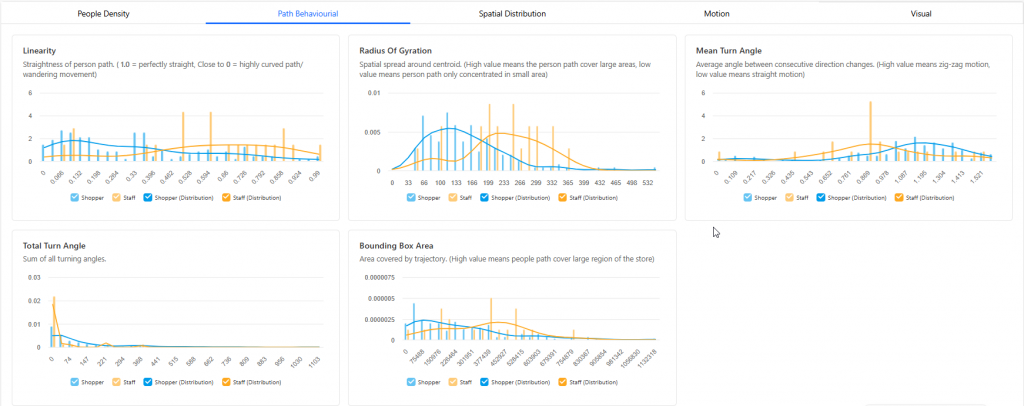The image size is (1024, 406).
Task: Select the Motion tab
Action: point(716,14)
